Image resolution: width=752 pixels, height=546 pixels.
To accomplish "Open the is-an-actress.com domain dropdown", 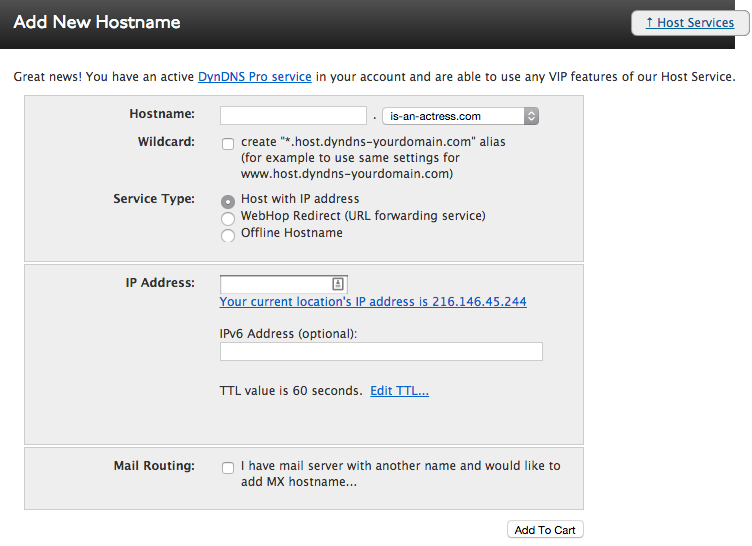I will pos(460,116).
